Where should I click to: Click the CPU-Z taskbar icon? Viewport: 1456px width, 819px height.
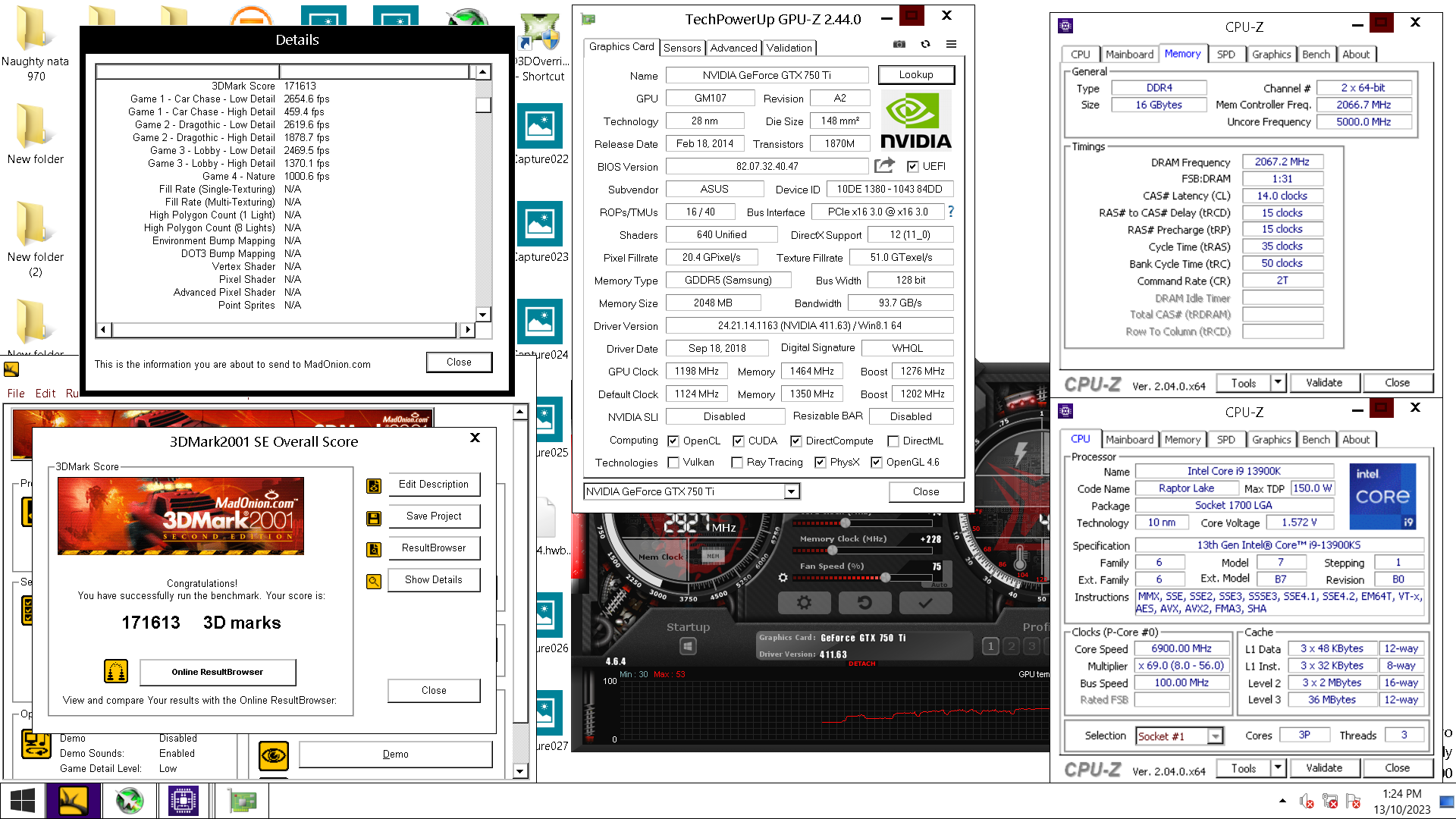click(x=183, y=801)
